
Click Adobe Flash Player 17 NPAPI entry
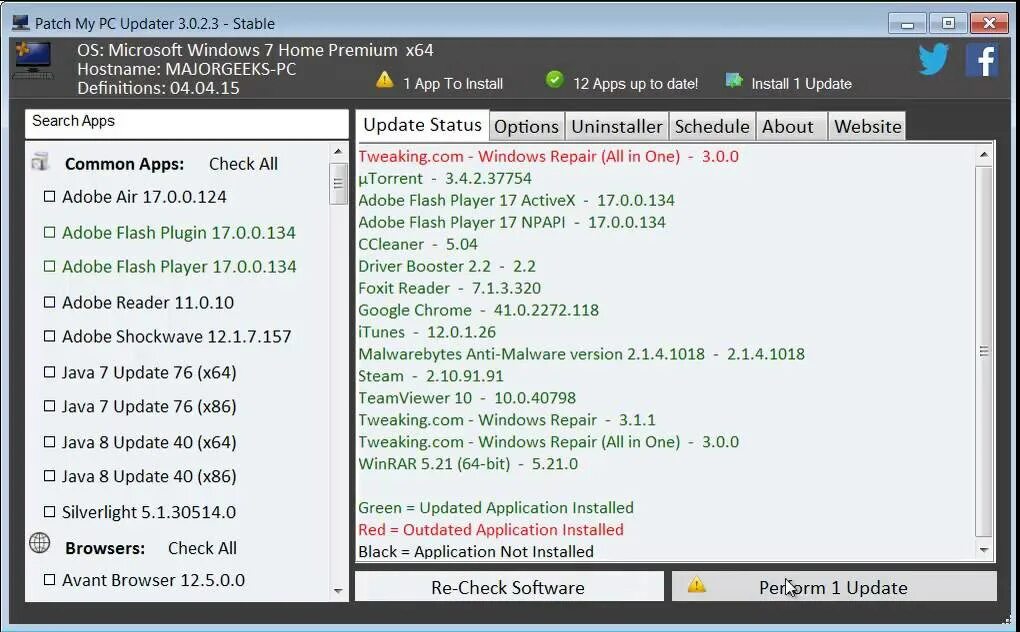click(x=512, y=222)
